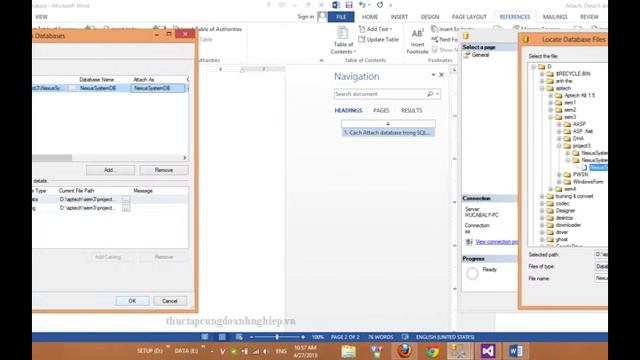Click the account picture beside Sign in
This screenshot has height=360, width=640.
pyautogui.click(x=322, y=17)
